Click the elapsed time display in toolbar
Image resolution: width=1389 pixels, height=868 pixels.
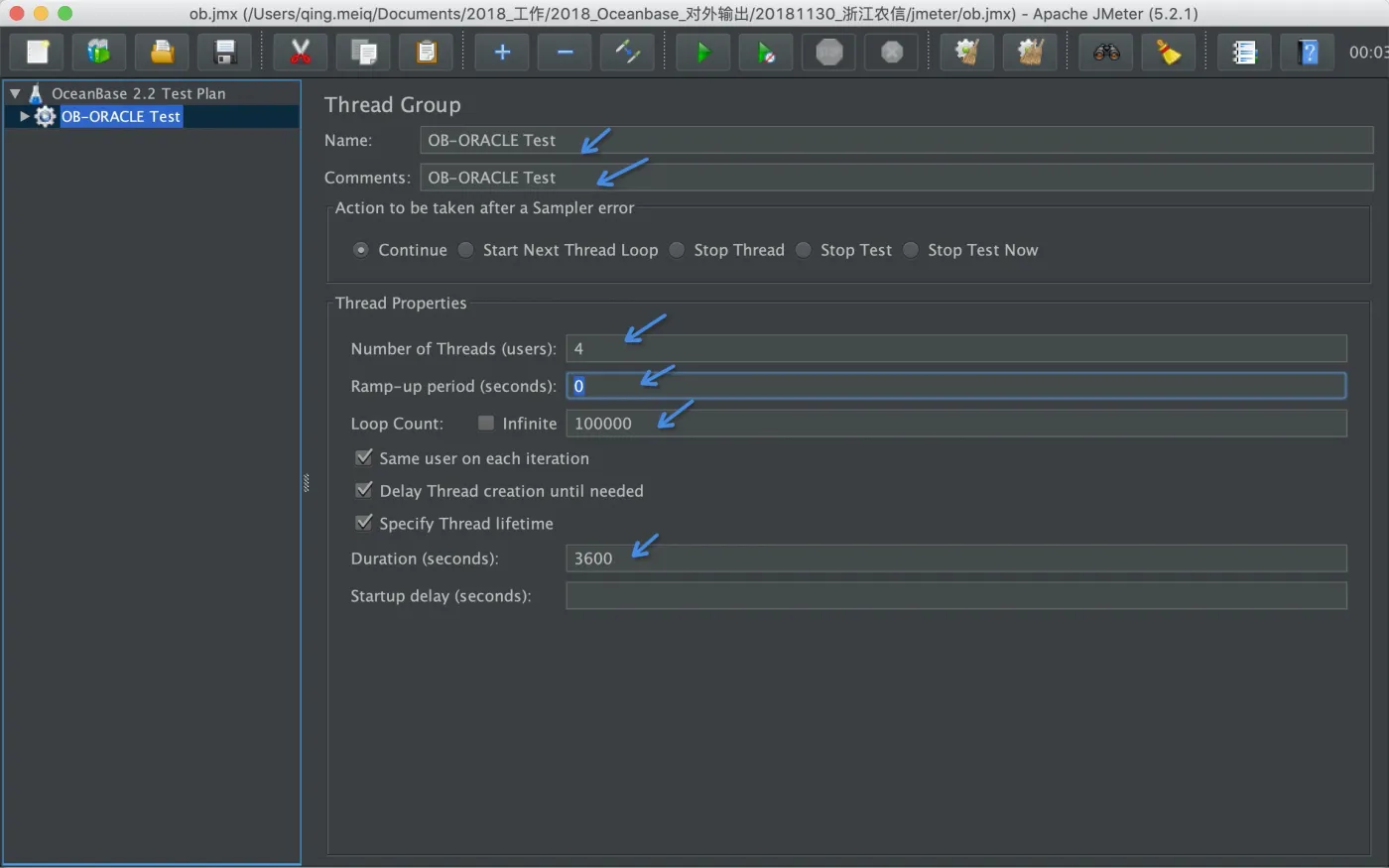[1368, 52]
